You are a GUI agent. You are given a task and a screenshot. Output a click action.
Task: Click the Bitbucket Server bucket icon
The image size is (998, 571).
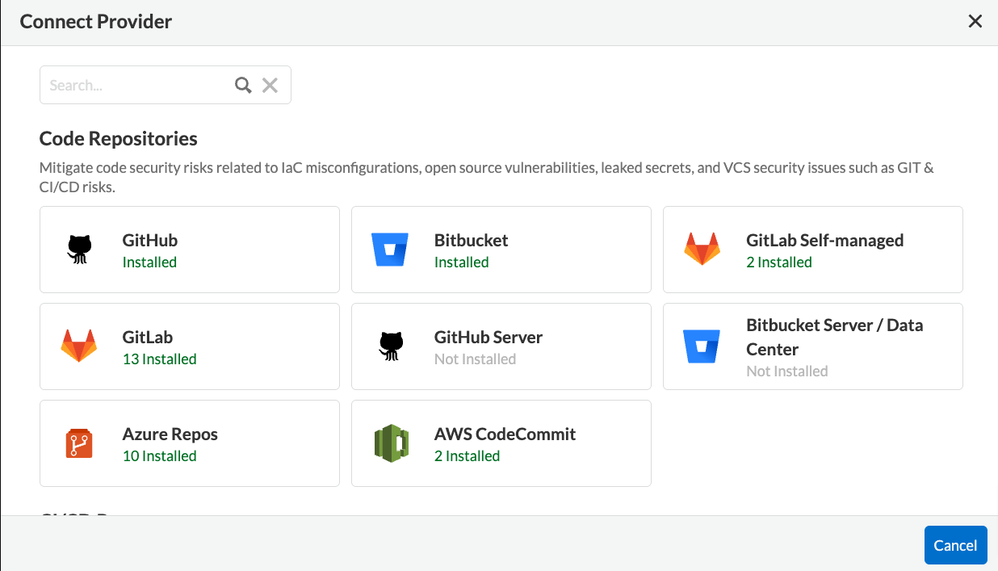[x=702, y=346]
